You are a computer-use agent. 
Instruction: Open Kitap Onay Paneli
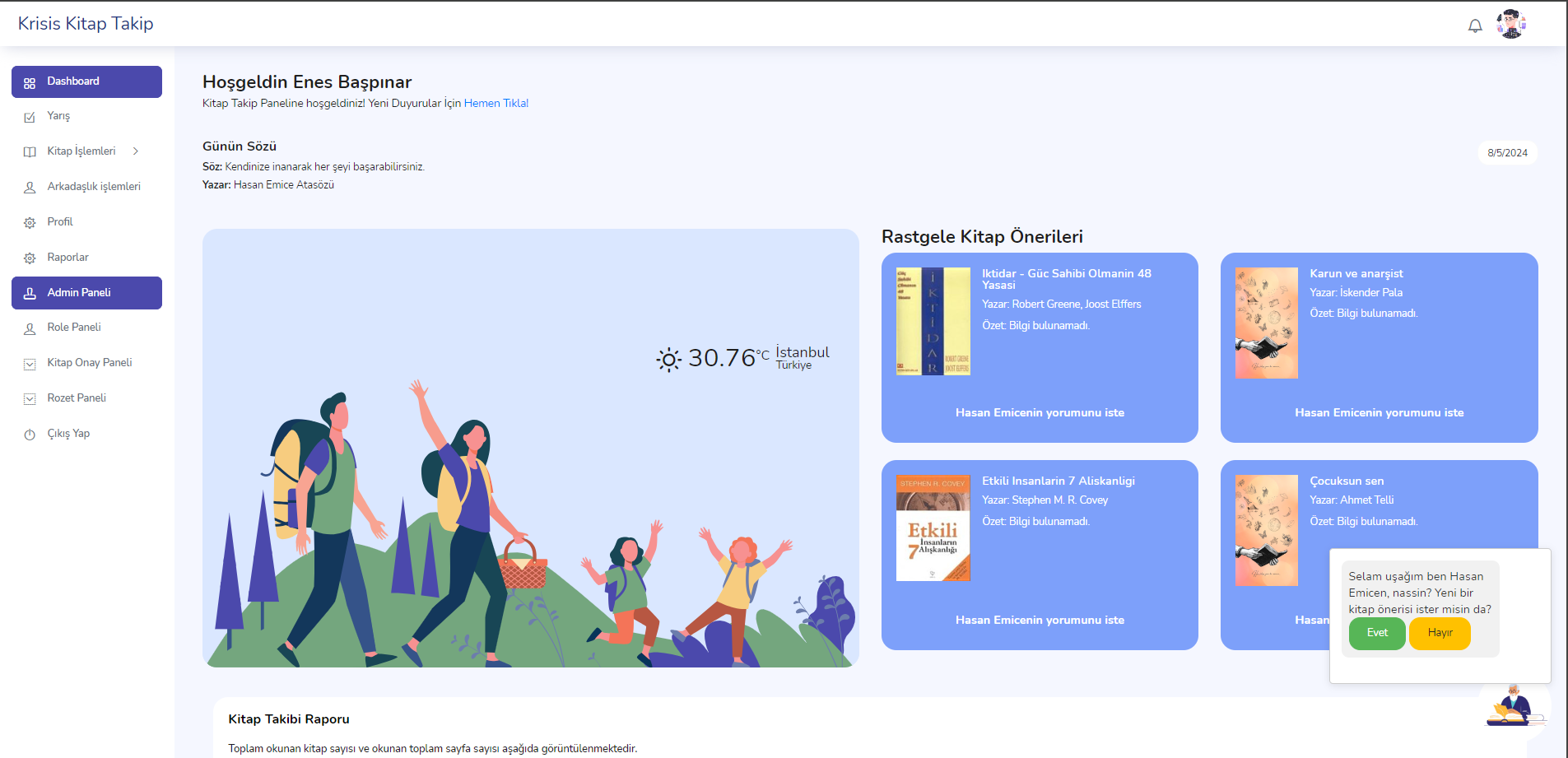pos(89,363)
